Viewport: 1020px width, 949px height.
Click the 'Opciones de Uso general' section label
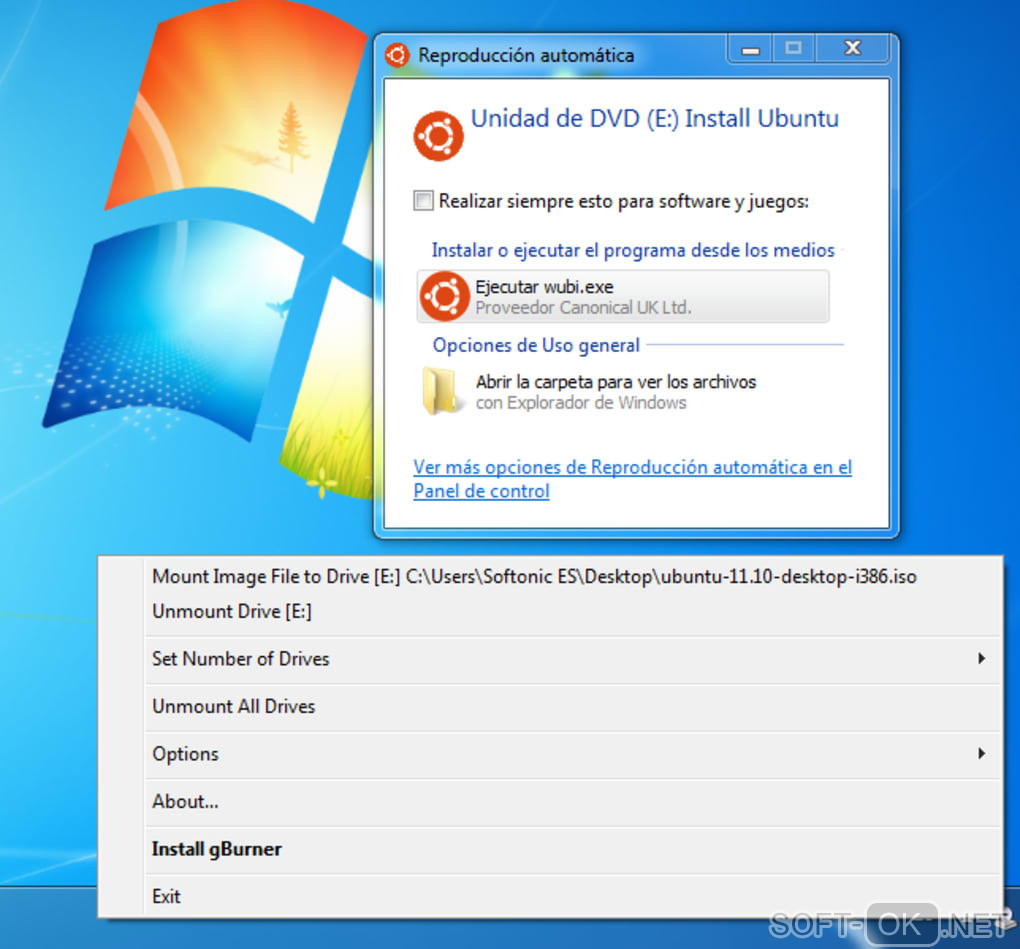(536, 345)
